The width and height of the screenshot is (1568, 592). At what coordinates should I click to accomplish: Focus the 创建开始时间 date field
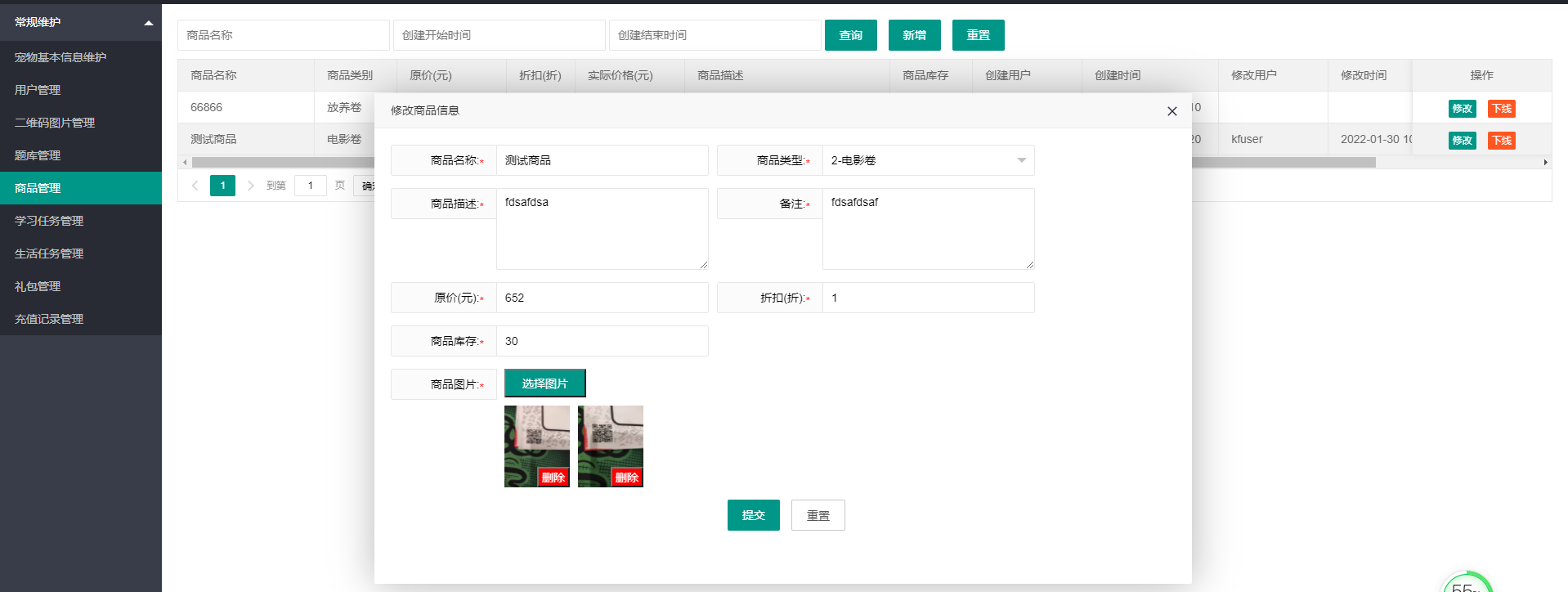499,35
